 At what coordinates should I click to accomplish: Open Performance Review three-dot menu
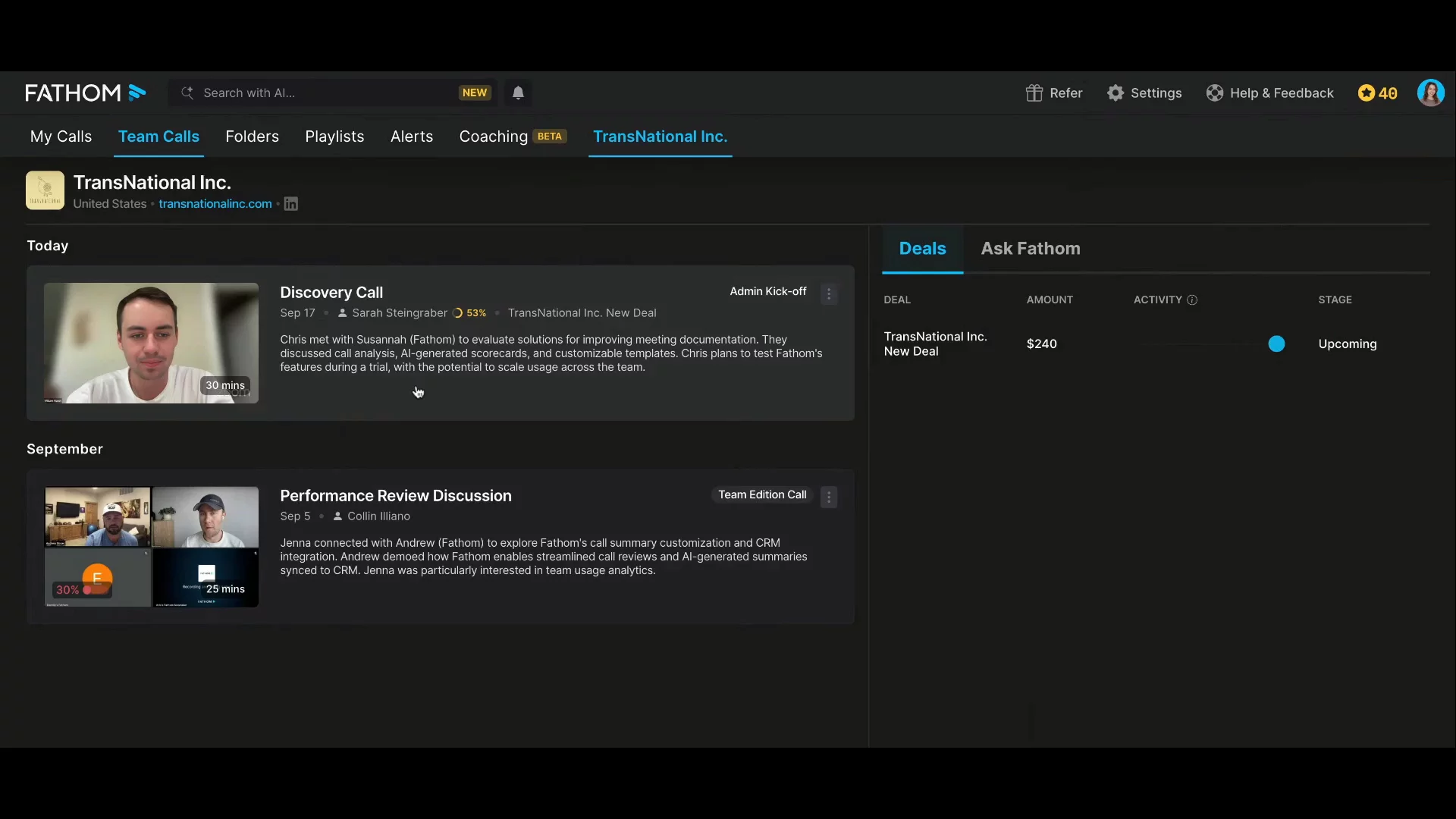(829, 497)
